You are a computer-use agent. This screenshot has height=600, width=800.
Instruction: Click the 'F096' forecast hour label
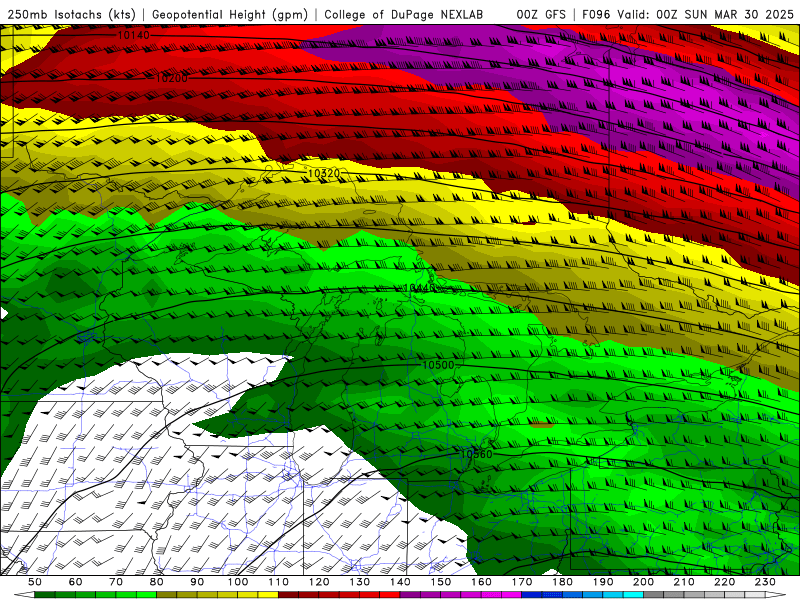(596, 14)
